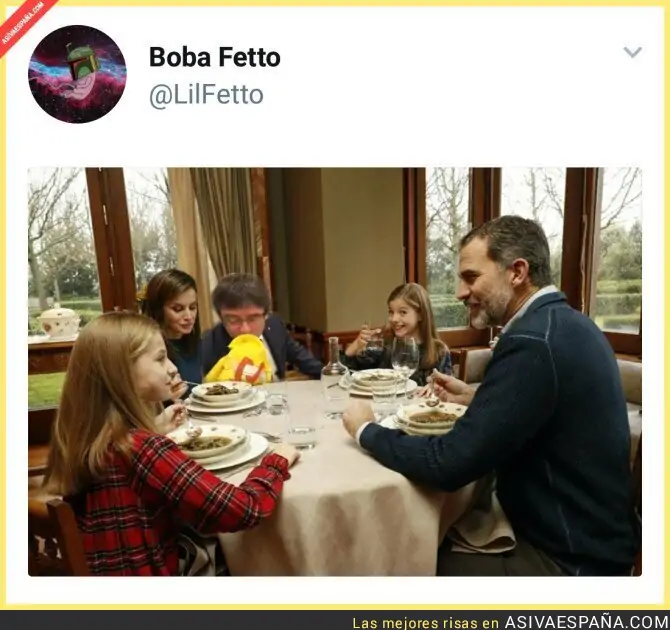Select the man wearing glasses in the photo
Image resolution: width=670 pixels, height=630 pixels.
[x=256, y=325]
